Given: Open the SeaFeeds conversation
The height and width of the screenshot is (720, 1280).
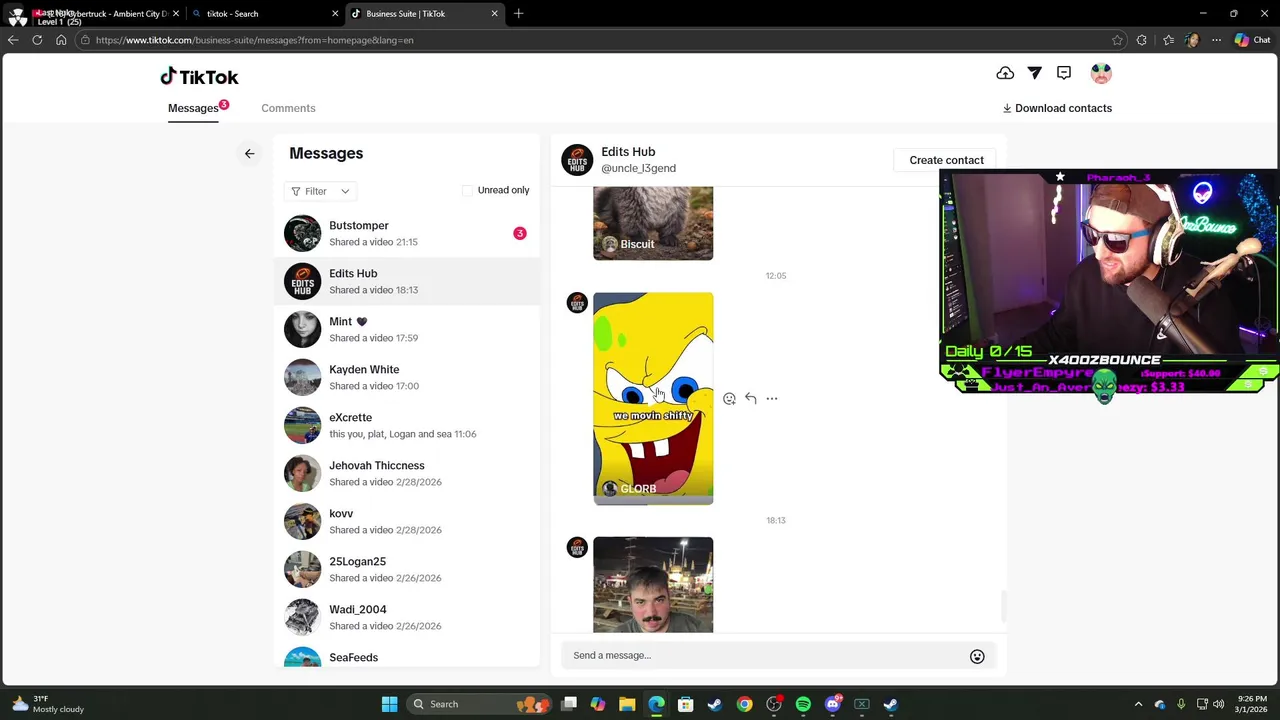Looking at the screenshot, I should [407, 655].
